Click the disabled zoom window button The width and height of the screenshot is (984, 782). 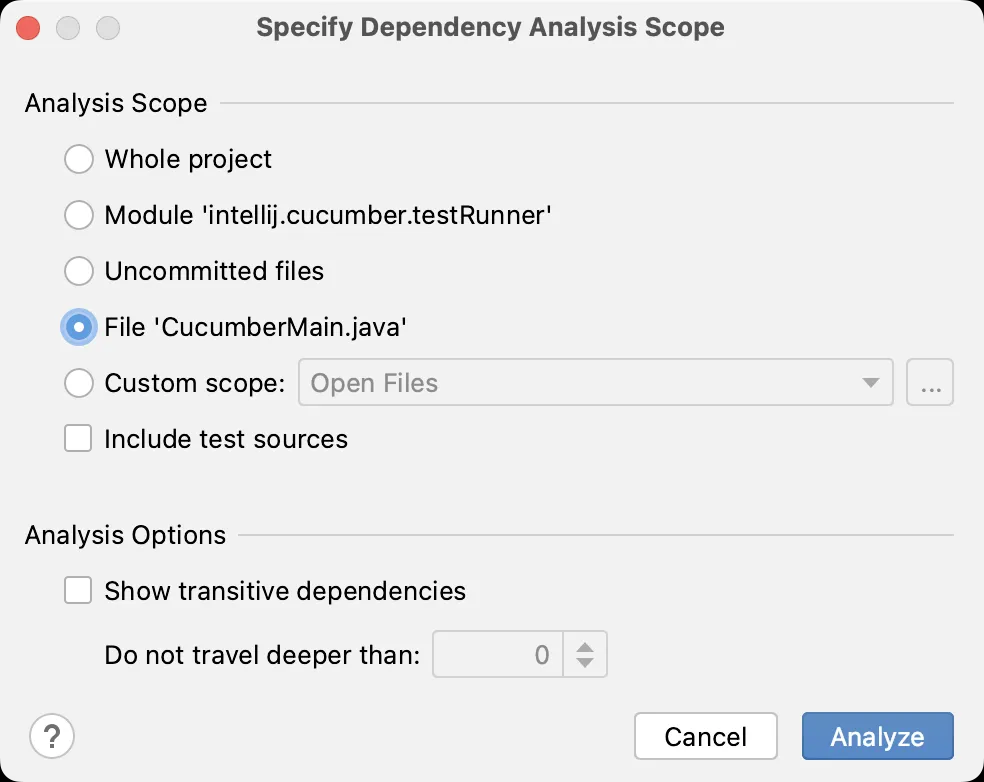[107, 28]
